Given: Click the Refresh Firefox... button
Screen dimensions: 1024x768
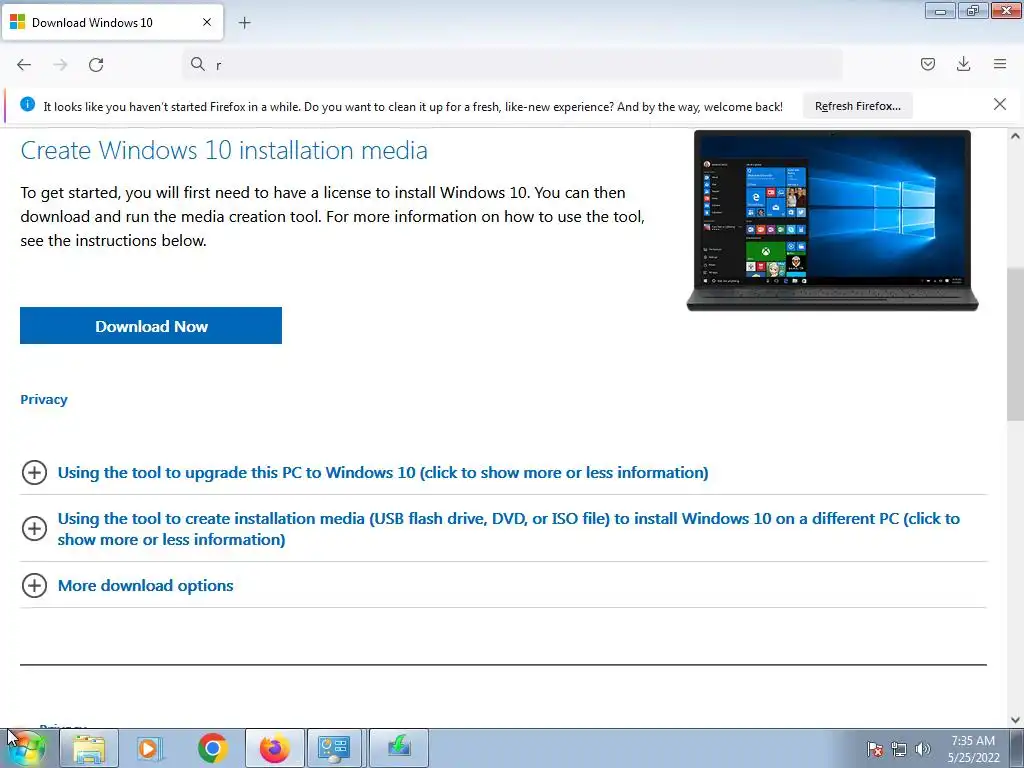Looking at the screenshot, I should coord(857,106).
